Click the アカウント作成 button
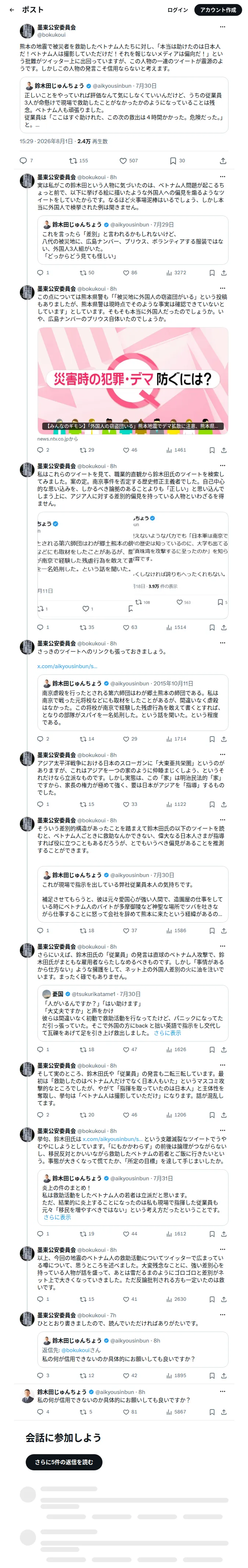Image resolution: width=248 pixels, height=1568 pixels. (218, 10)
